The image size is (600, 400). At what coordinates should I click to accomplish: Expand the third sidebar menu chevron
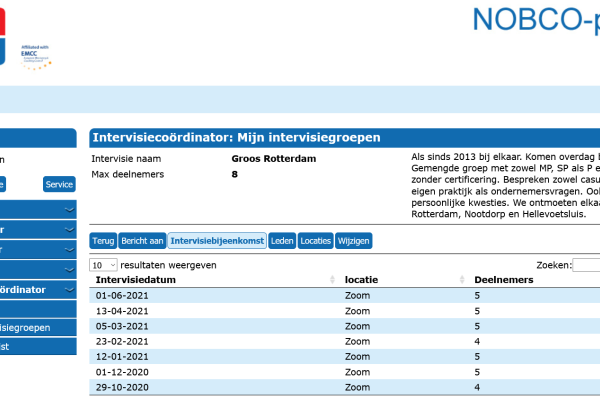click(69, 250)
